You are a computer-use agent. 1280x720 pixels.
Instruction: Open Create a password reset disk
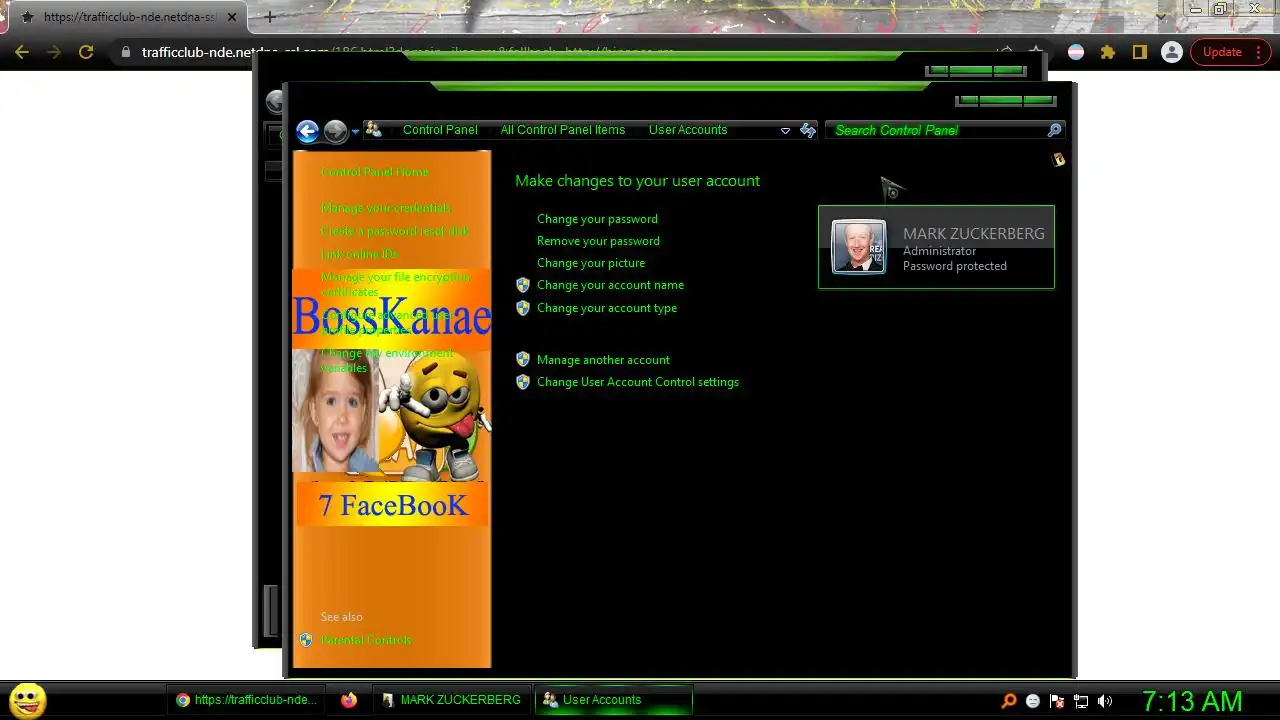395,231
